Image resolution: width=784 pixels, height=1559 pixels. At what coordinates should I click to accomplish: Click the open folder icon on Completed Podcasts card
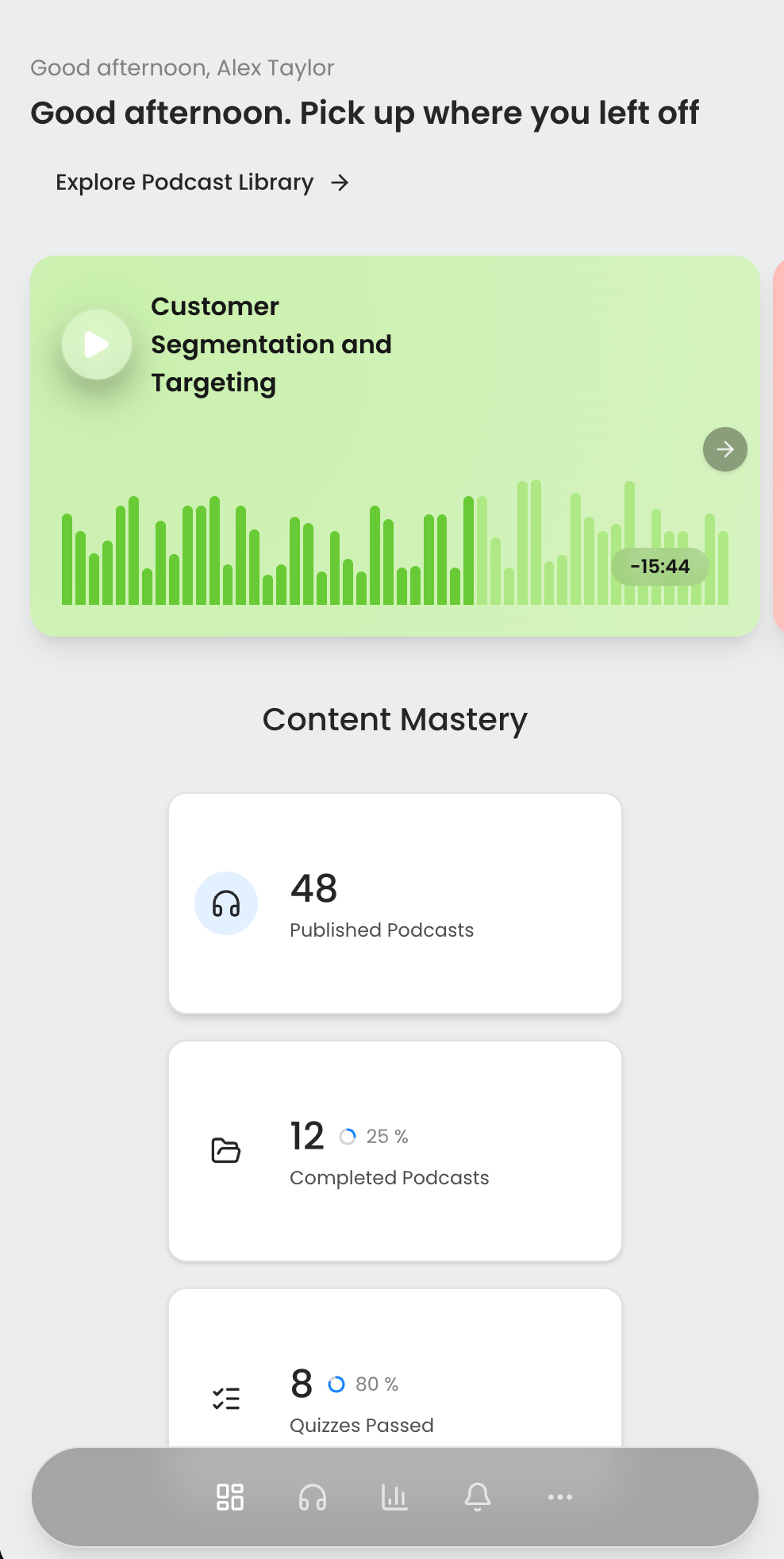(226, 1151)
